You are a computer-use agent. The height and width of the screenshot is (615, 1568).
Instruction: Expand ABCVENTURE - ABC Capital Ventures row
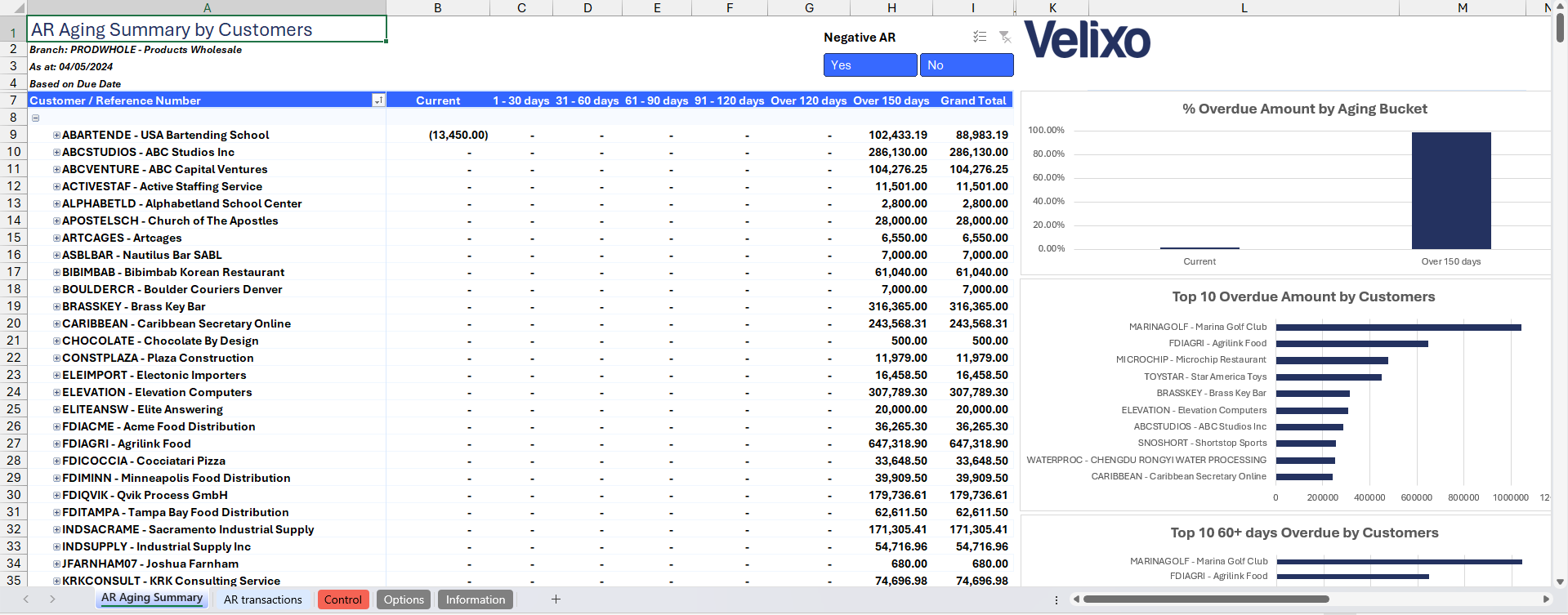pyautogui.click(x=57, y=169)
